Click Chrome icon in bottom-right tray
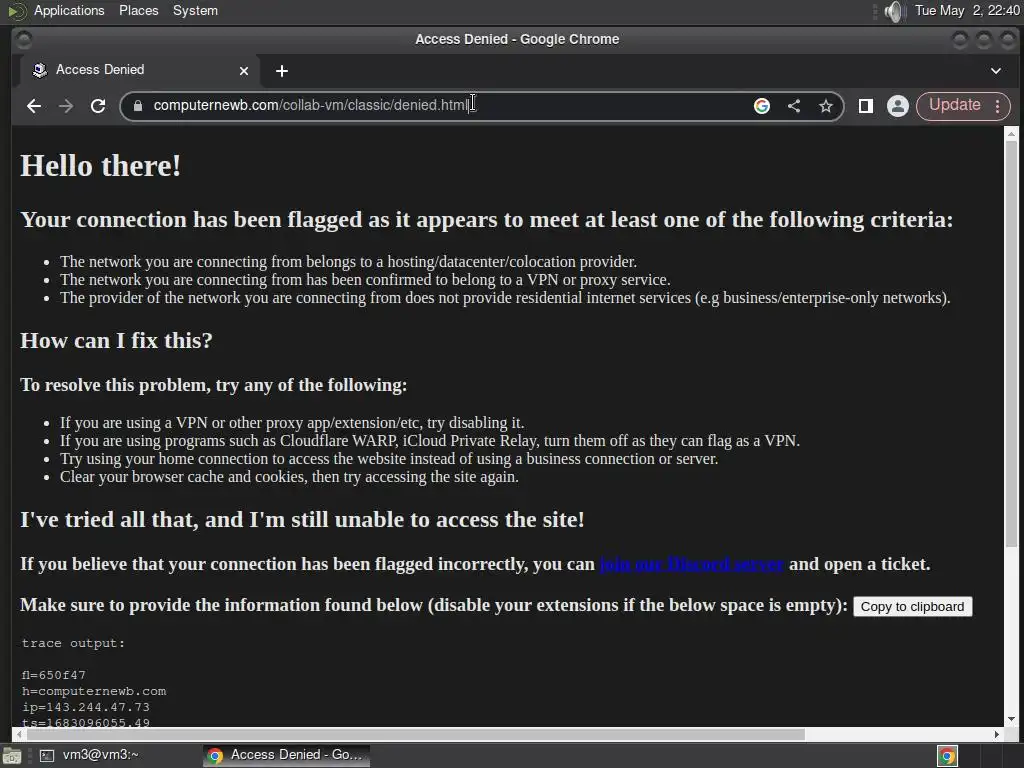Viewport: 1024px width, 768px height. pos(947,756)
